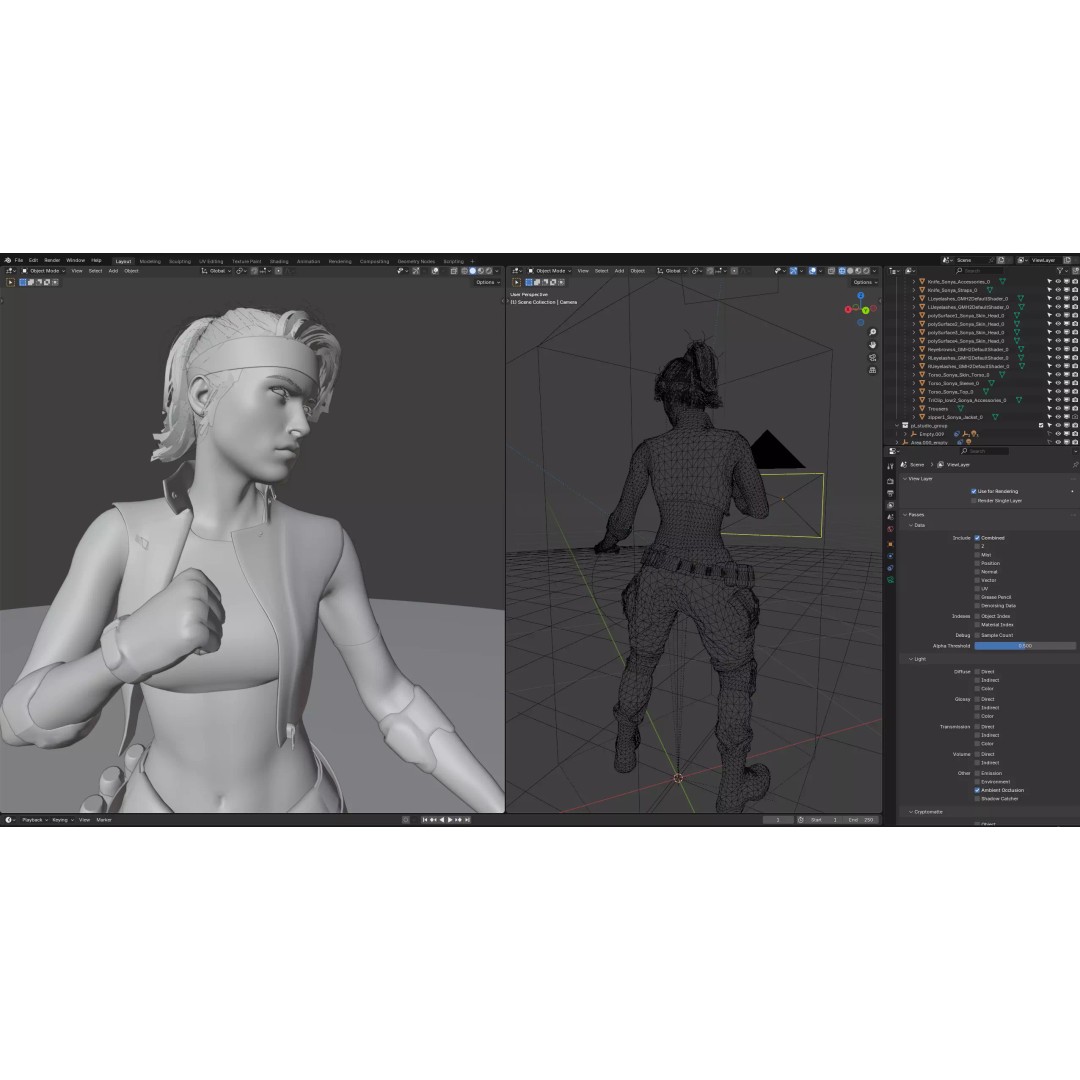This screenshot has height=1080, width=1080.
Task: Click the End frame field in timeline
Action: point(861,820)
